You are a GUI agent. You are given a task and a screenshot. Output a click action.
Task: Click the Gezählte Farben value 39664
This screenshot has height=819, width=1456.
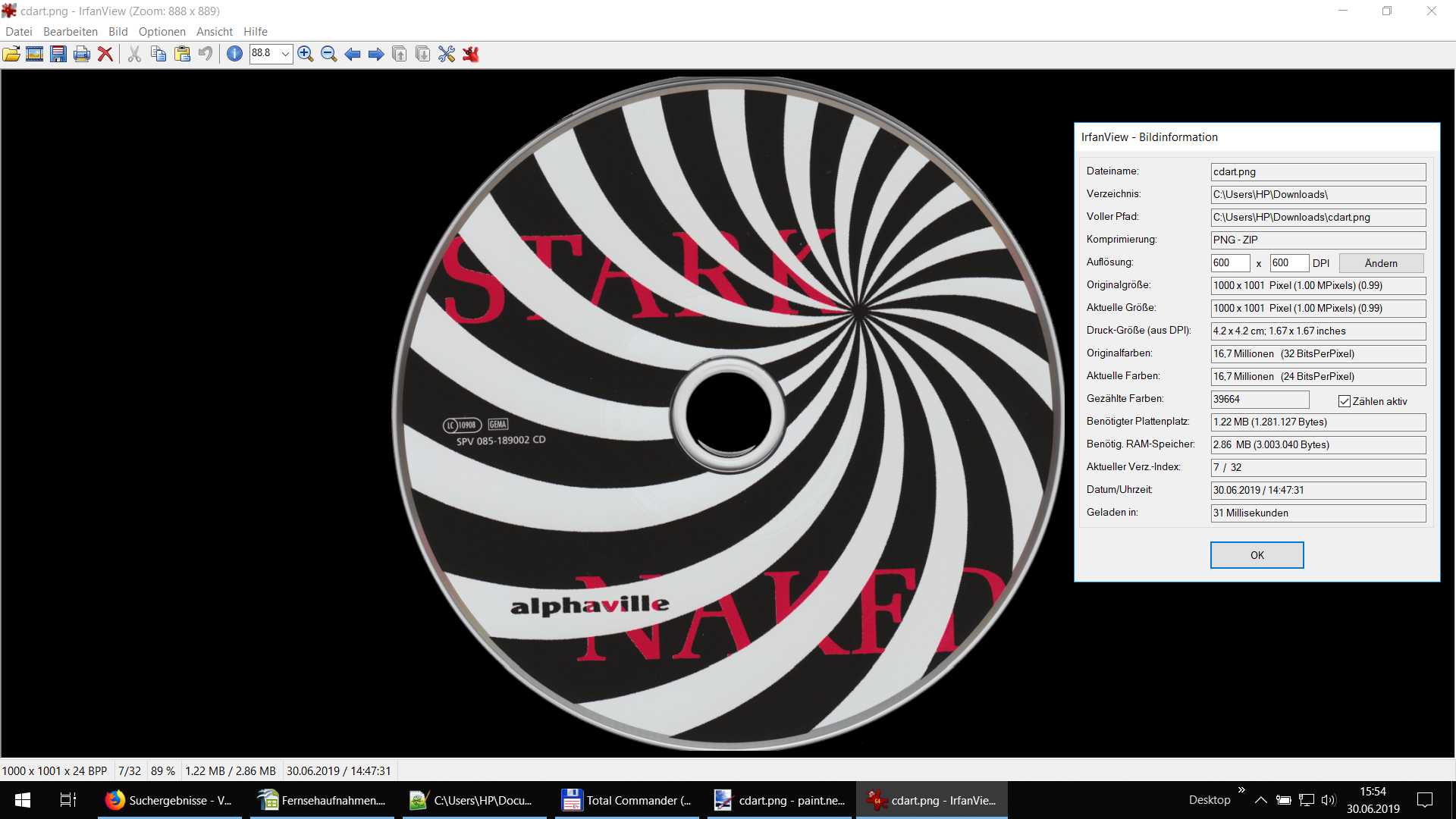tap(1260, 400)
